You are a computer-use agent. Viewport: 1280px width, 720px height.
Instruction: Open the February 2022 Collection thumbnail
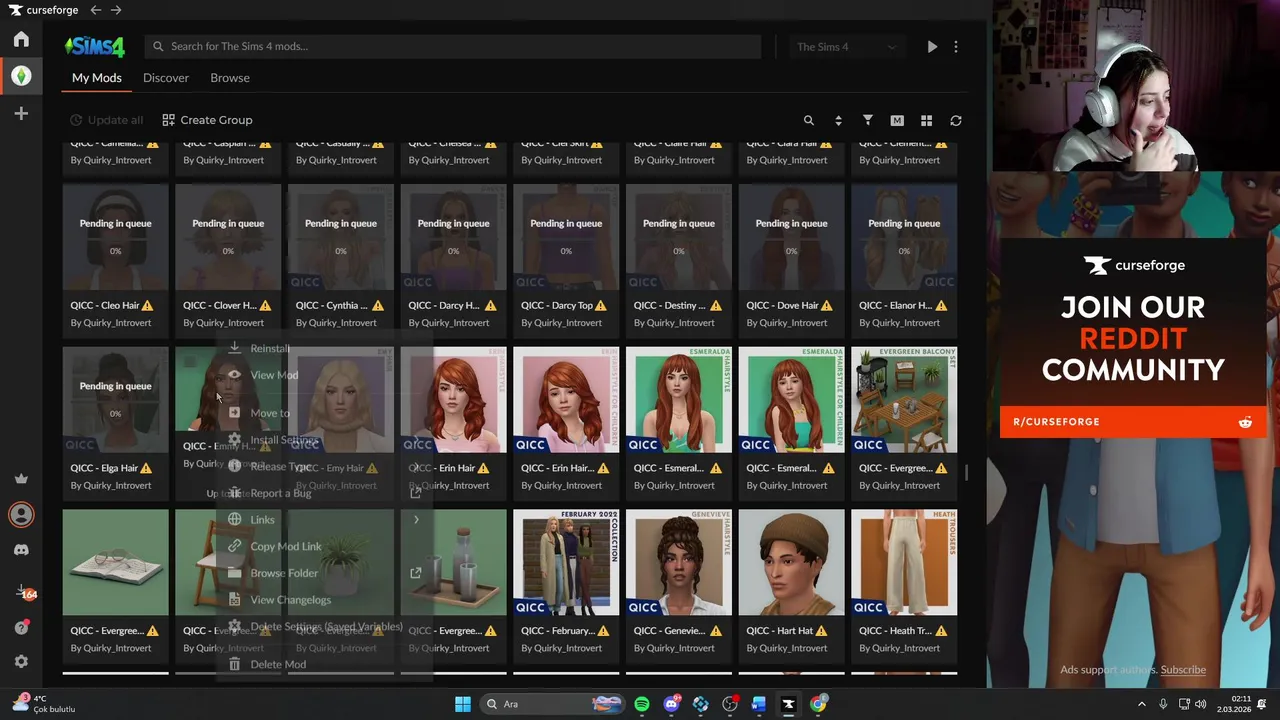566,563
